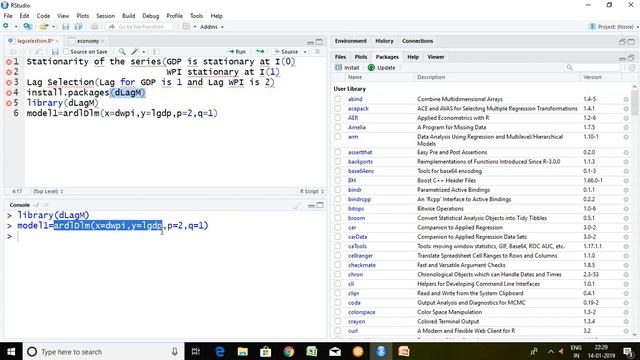Click the Source button
640x360 pixels.
tap(286, 52)
